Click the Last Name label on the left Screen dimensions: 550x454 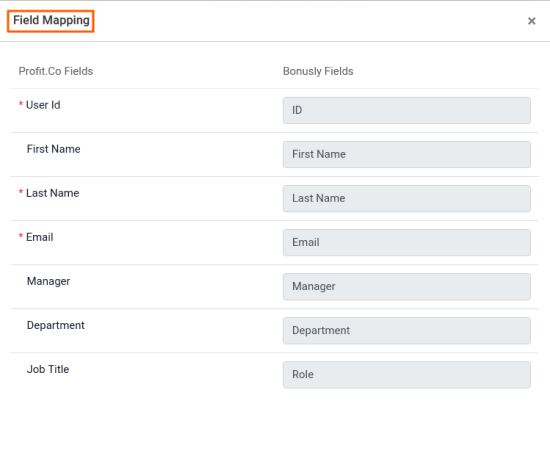click(53, 193)
